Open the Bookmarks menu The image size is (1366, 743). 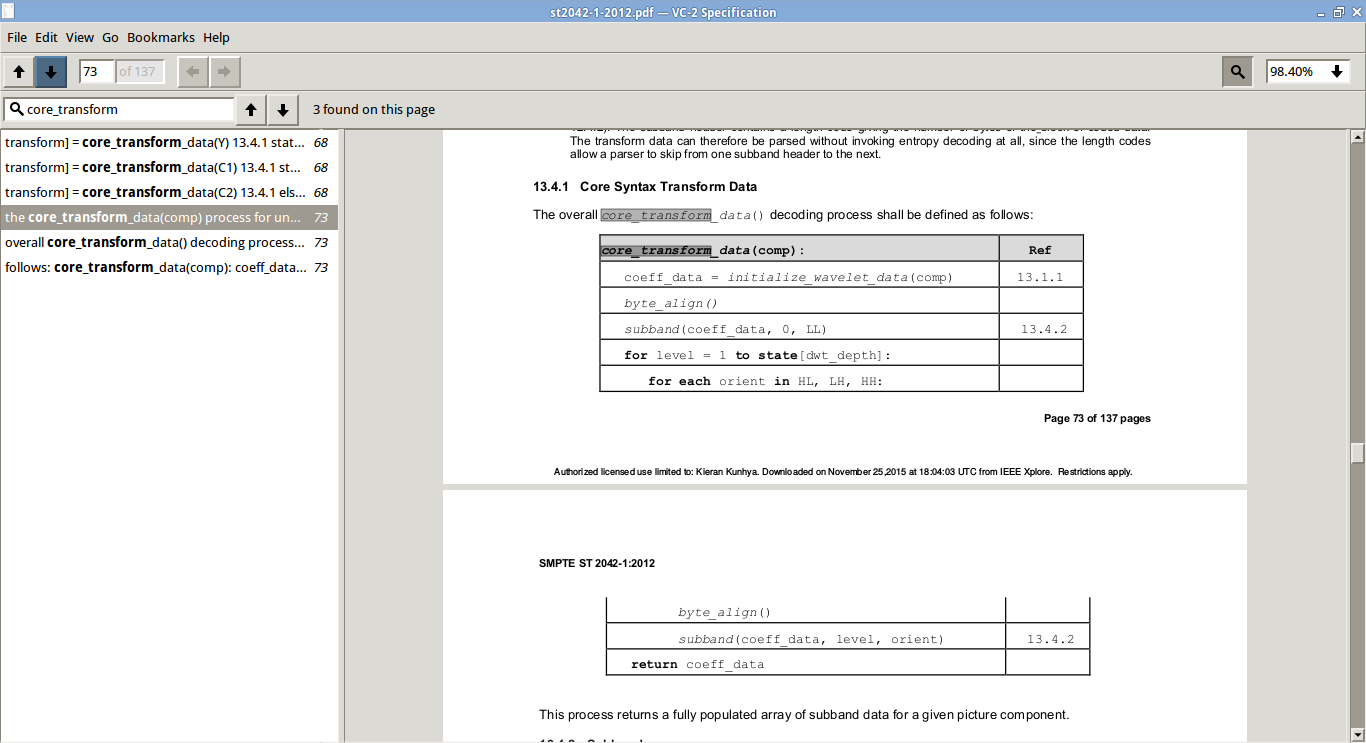[161, 37]
